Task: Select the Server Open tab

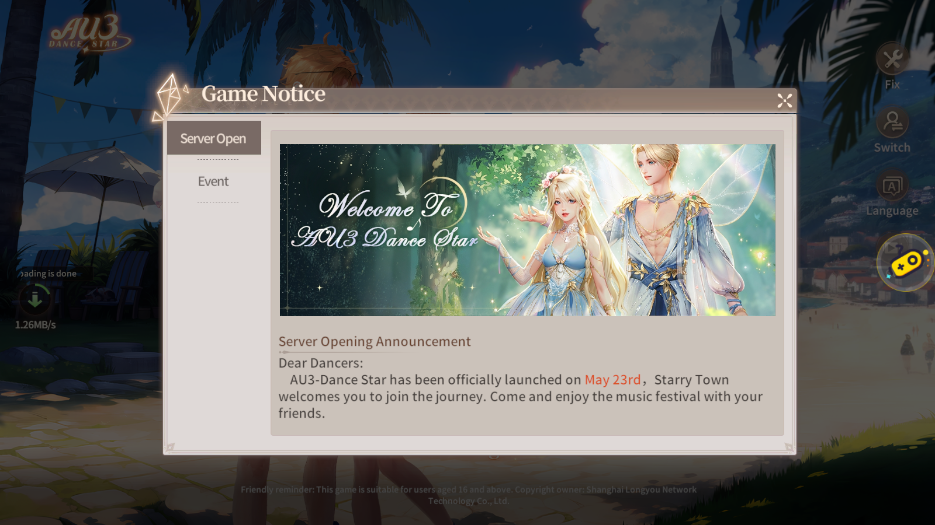Action: point(213,138)
